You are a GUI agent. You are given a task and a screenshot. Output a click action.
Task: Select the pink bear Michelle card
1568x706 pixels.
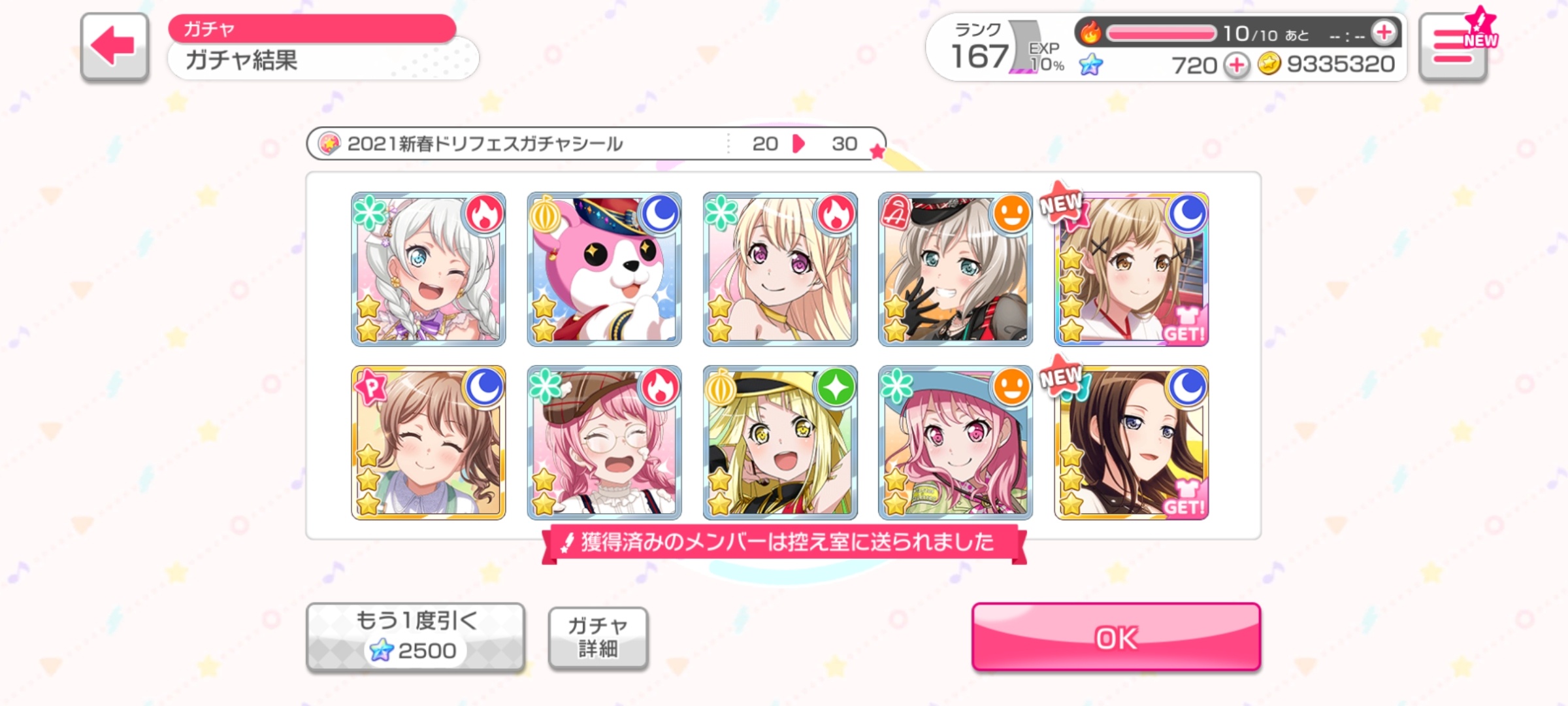(x=604, y=269)
